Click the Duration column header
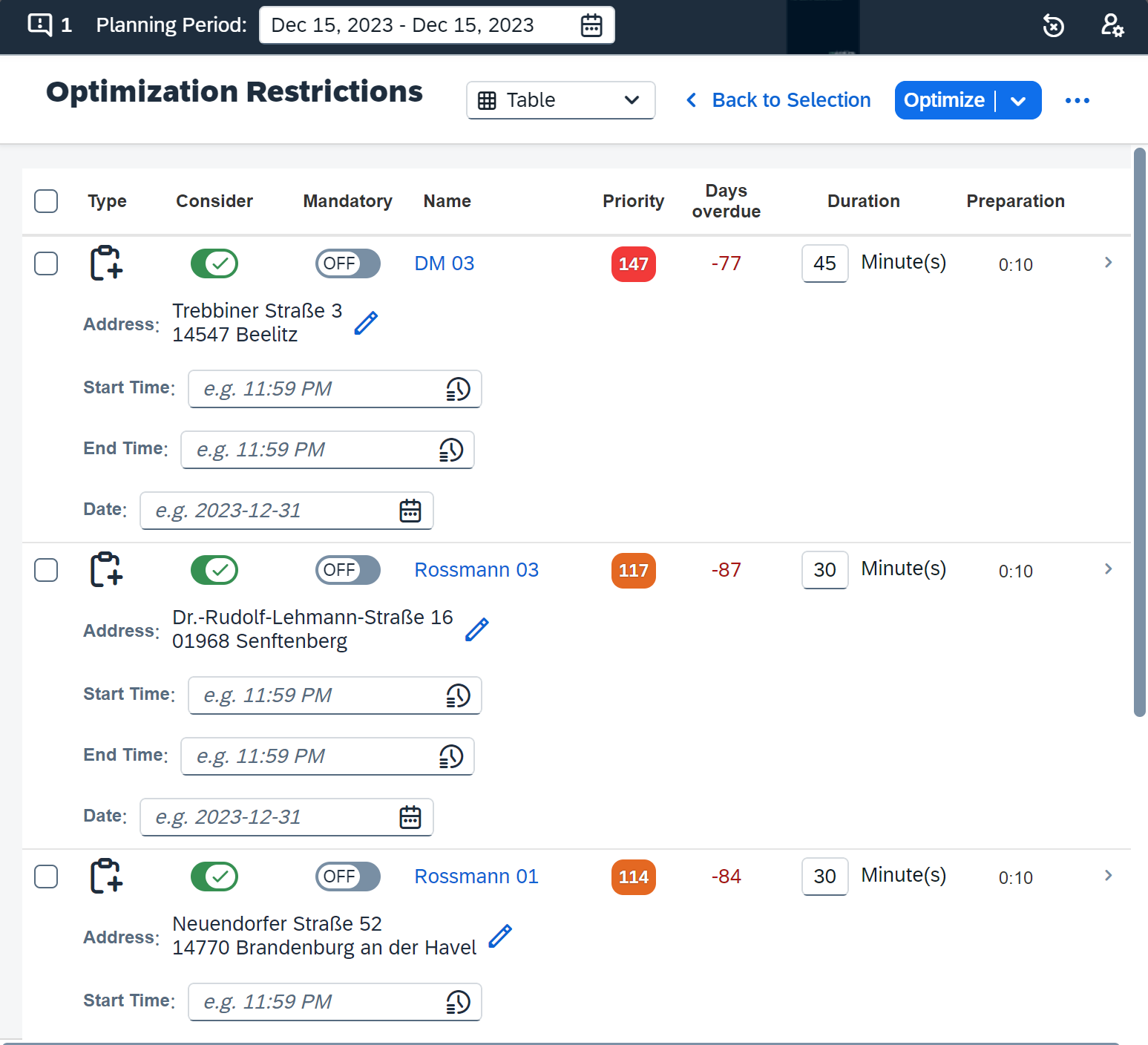This screenshot has height=1045, width=1148. click(x=864, y=201)
